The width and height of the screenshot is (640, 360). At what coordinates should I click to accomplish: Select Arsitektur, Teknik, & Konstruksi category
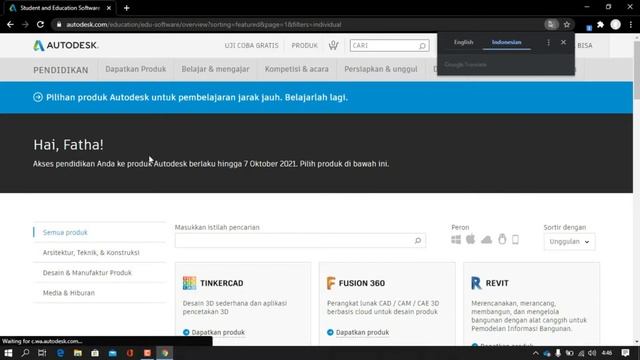pos(91,253)
